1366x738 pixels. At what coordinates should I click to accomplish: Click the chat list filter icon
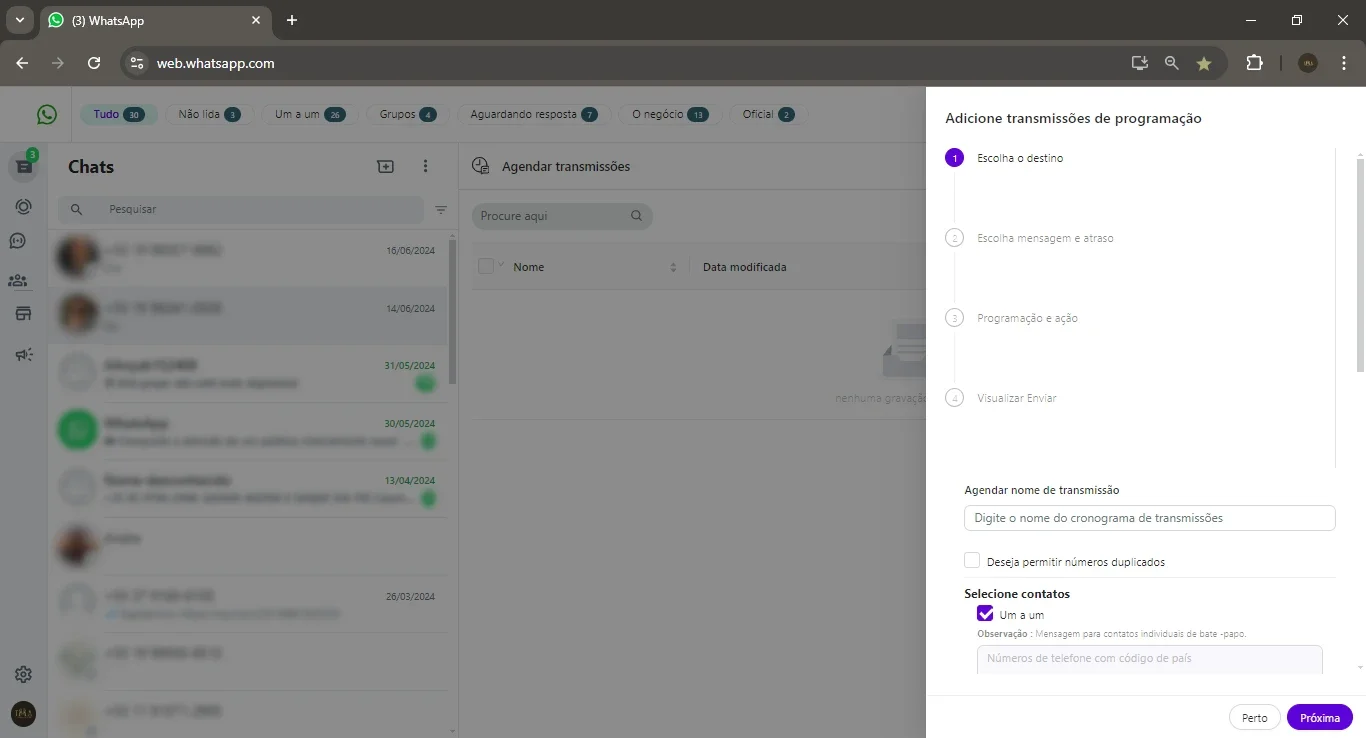click(441, 210)
